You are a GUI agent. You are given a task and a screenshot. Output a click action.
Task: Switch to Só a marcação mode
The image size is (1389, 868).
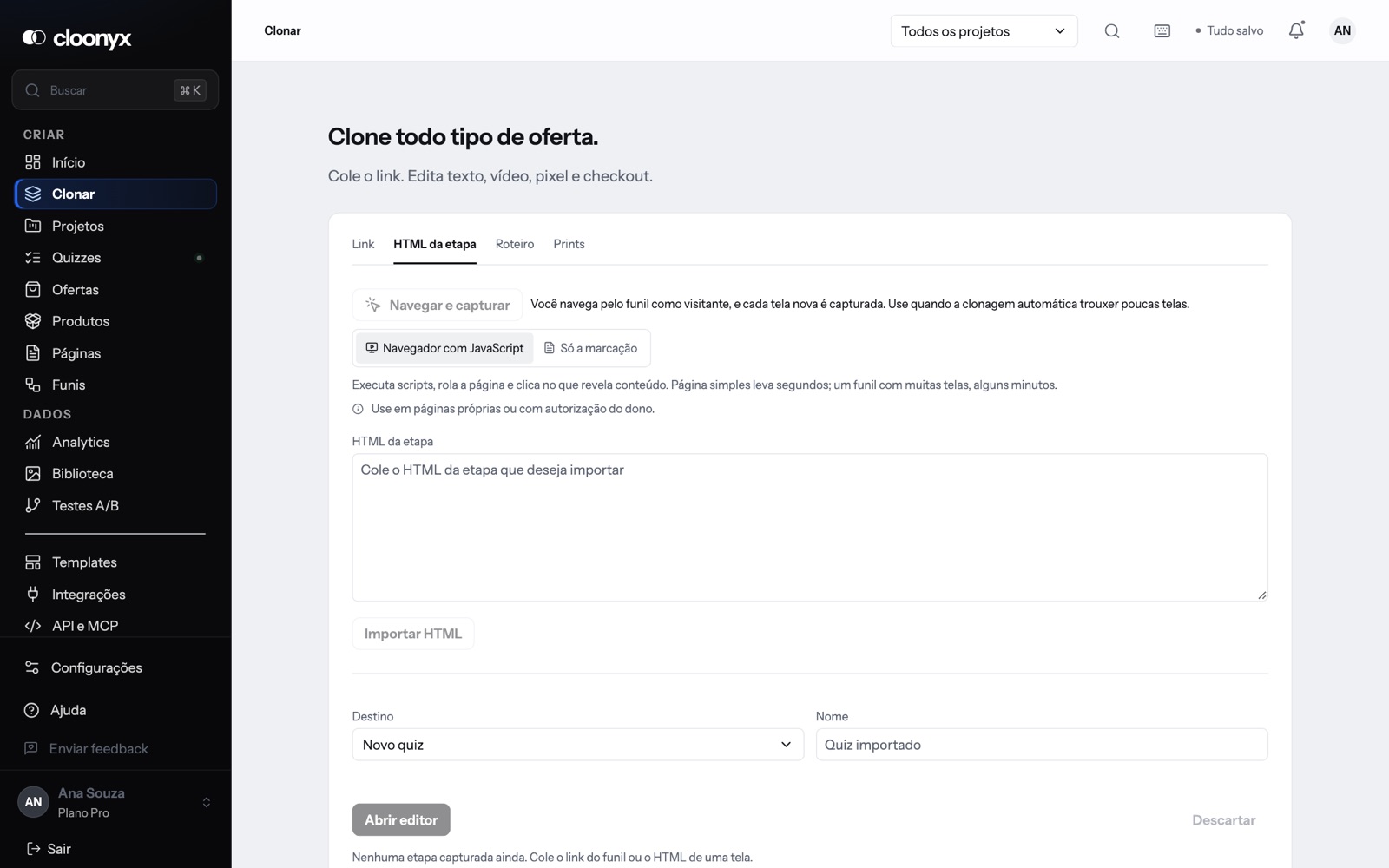590,348
